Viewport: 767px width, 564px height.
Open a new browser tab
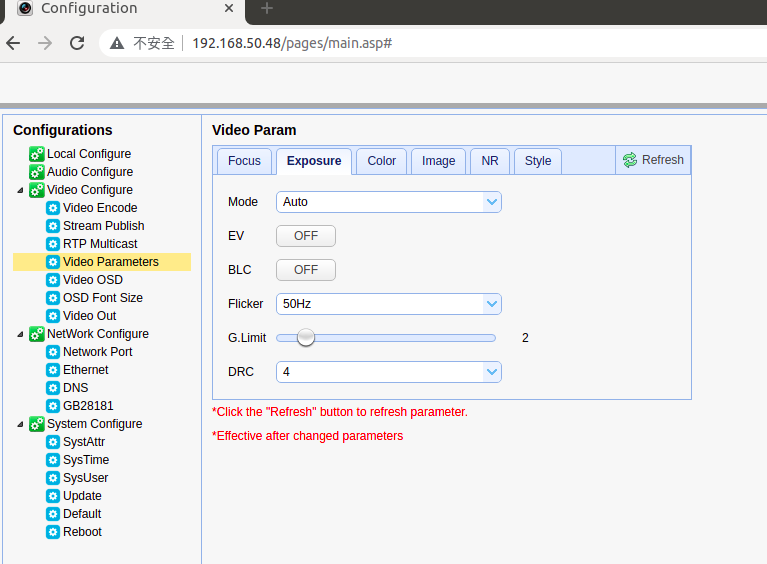pyautogui.click(x=267, y=8)
